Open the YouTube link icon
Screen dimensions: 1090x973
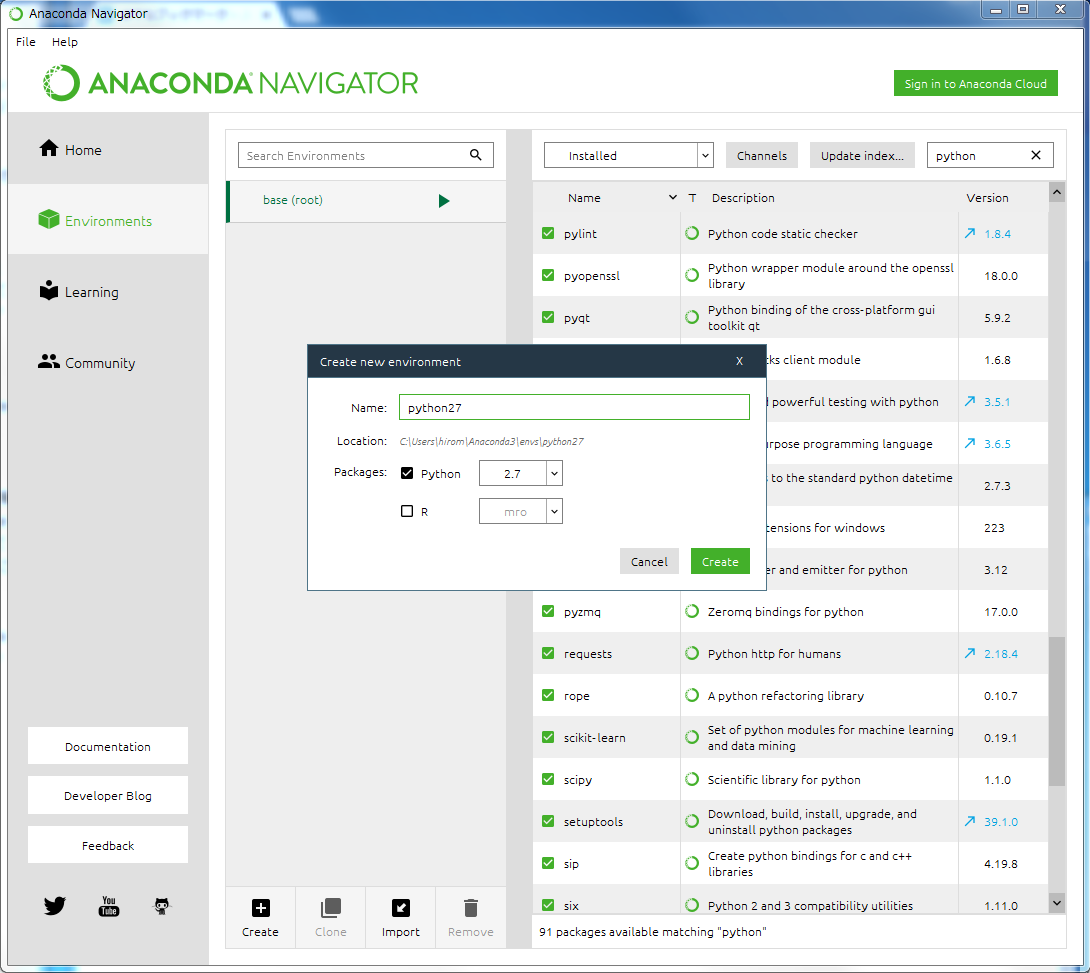point(108,906)
